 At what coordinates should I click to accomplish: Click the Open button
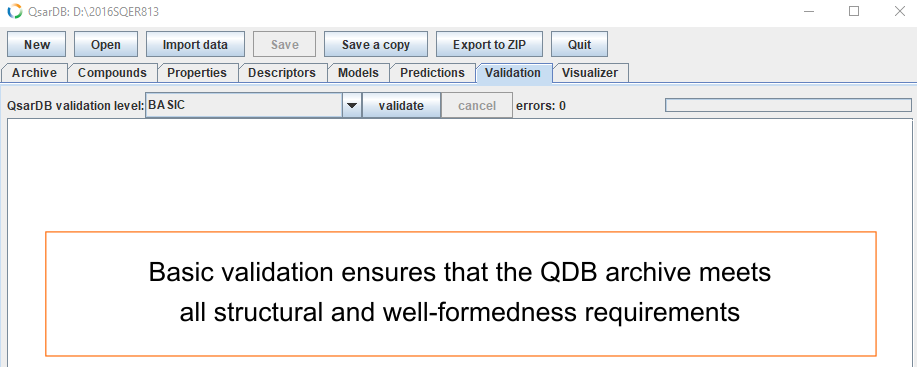pyautogui.click(x=106, y=44)
